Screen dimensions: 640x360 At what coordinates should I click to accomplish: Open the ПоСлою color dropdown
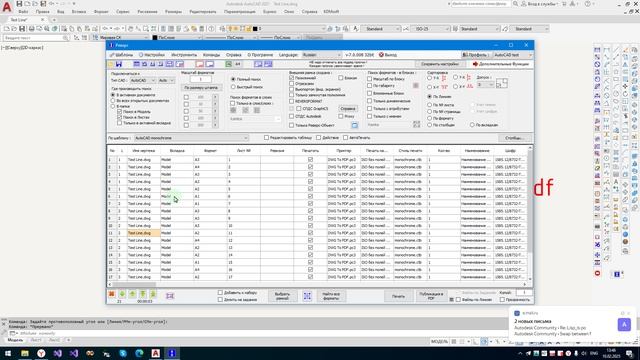178,38
